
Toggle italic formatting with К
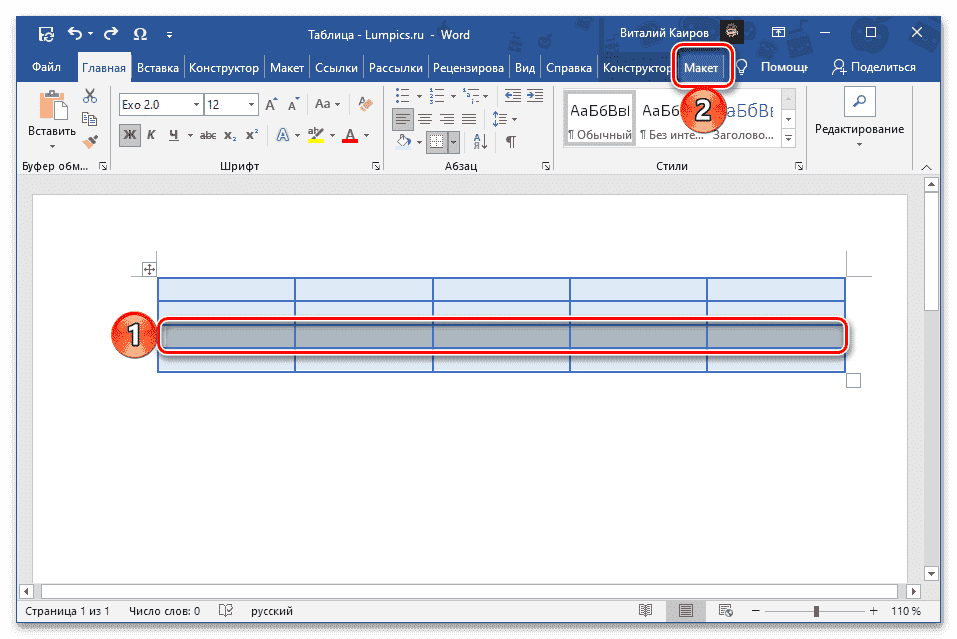tap(153, 132)
